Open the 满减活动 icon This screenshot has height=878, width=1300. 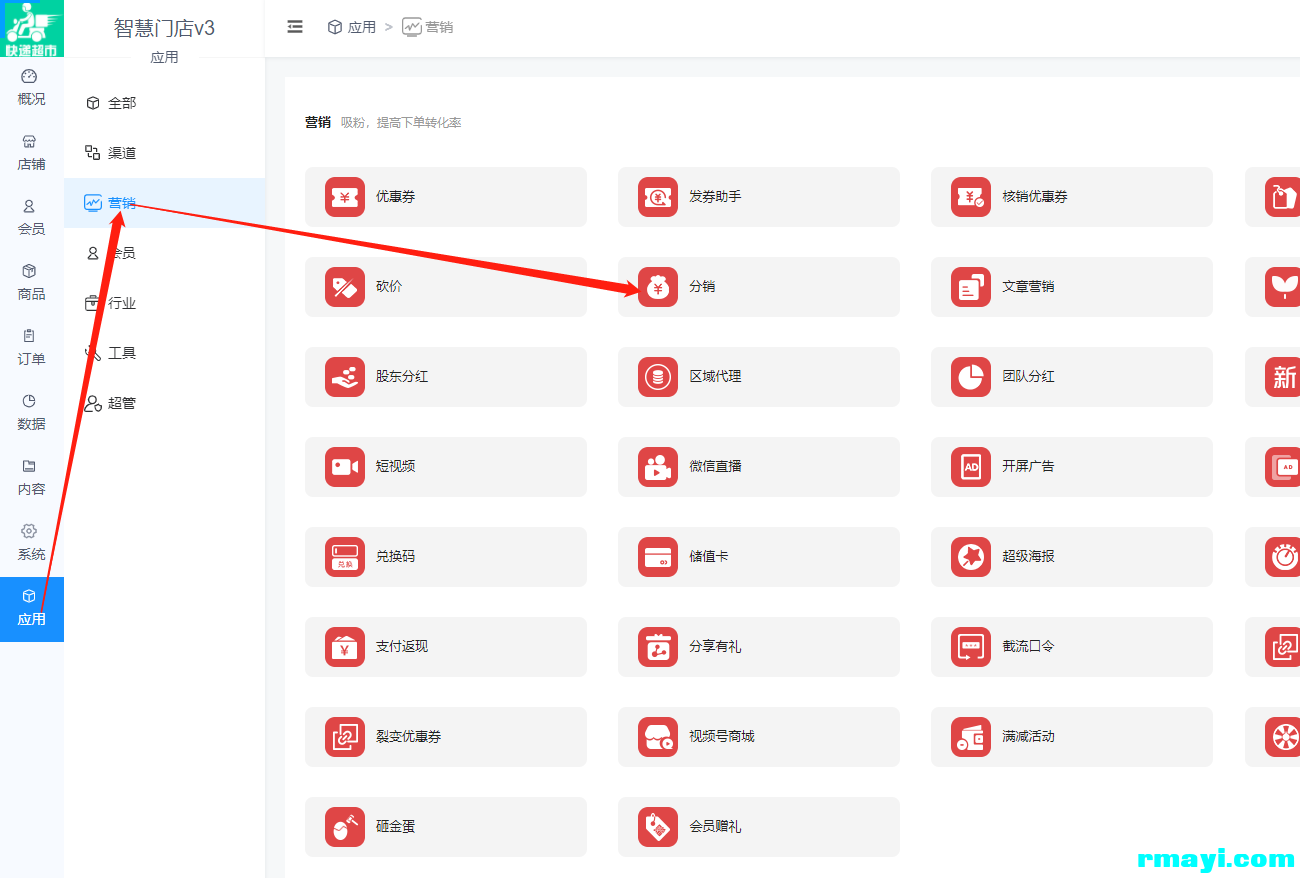pyautogui.click(x=971, y=737)
